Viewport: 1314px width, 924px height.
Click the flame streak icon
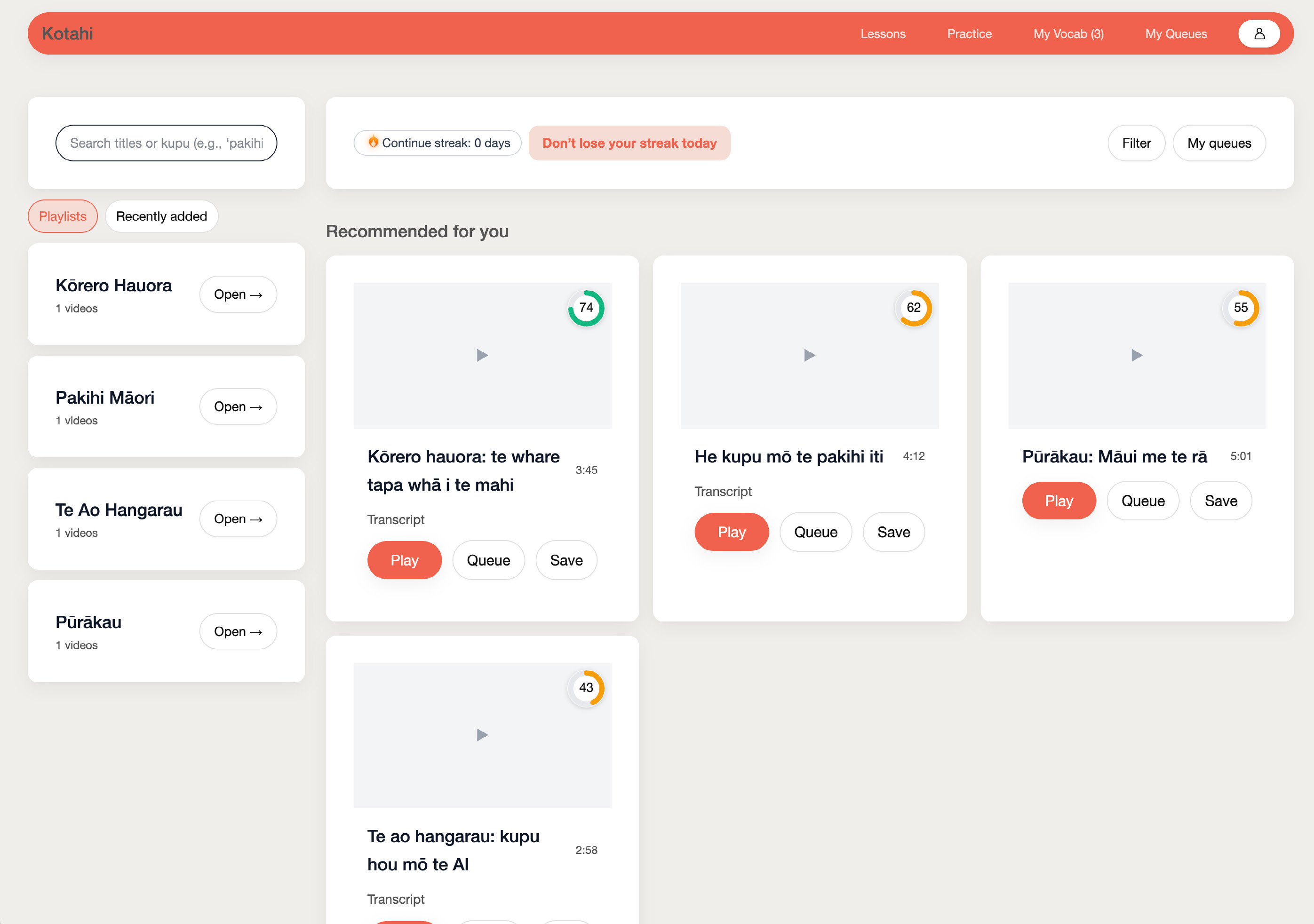[x=374, y=143]
